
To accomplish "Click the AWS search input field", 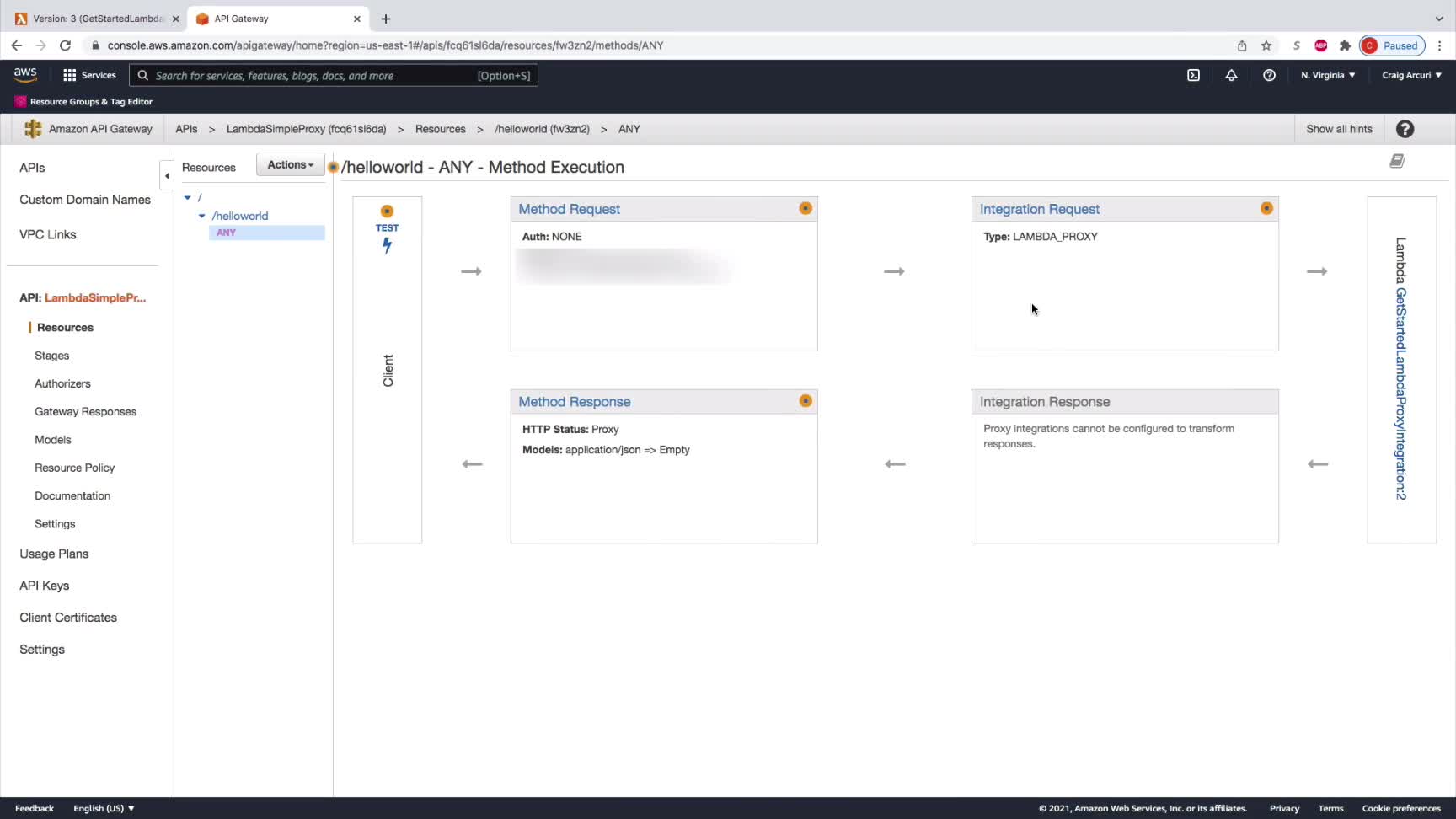I will coord(334,75).
